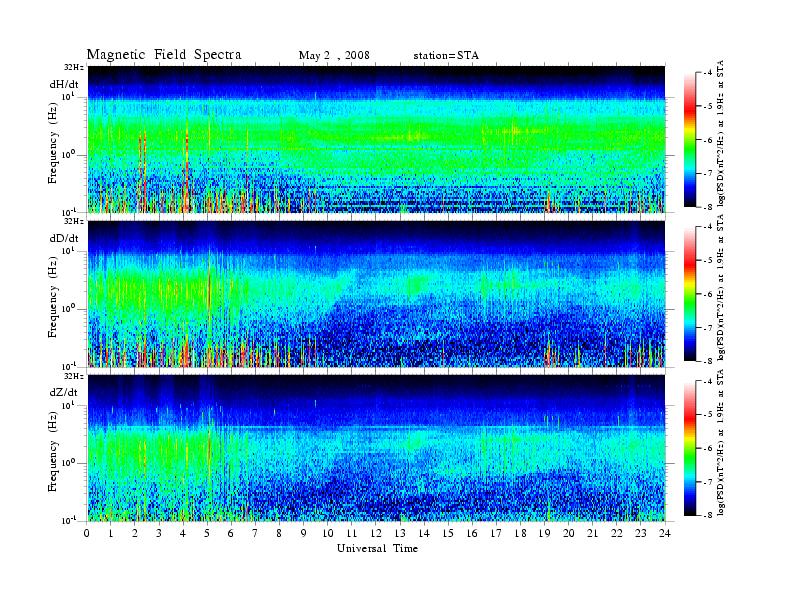Select the dD/dt panel label
Image resolution: width=792 pixels, height=612 pixels.
64,238
